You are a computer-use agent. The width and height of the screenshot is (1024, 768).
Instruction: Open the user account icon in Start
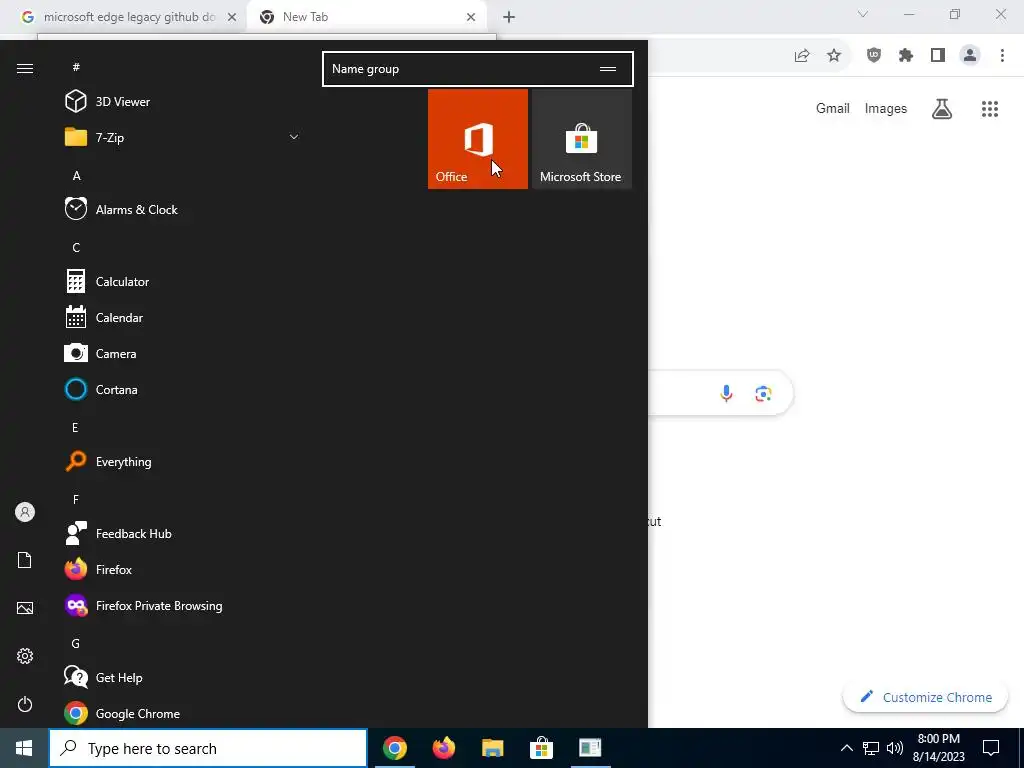(x=25, y=512)
